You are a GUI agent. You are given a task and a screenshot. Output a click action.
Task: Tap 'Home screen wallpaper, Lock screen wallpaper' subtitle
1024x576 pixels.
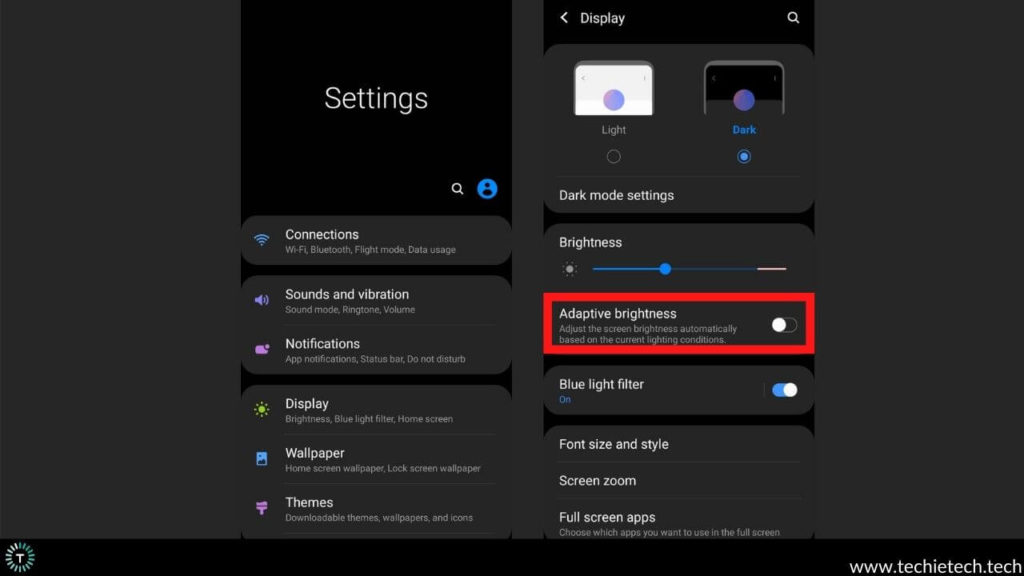[x=383, y=468]
